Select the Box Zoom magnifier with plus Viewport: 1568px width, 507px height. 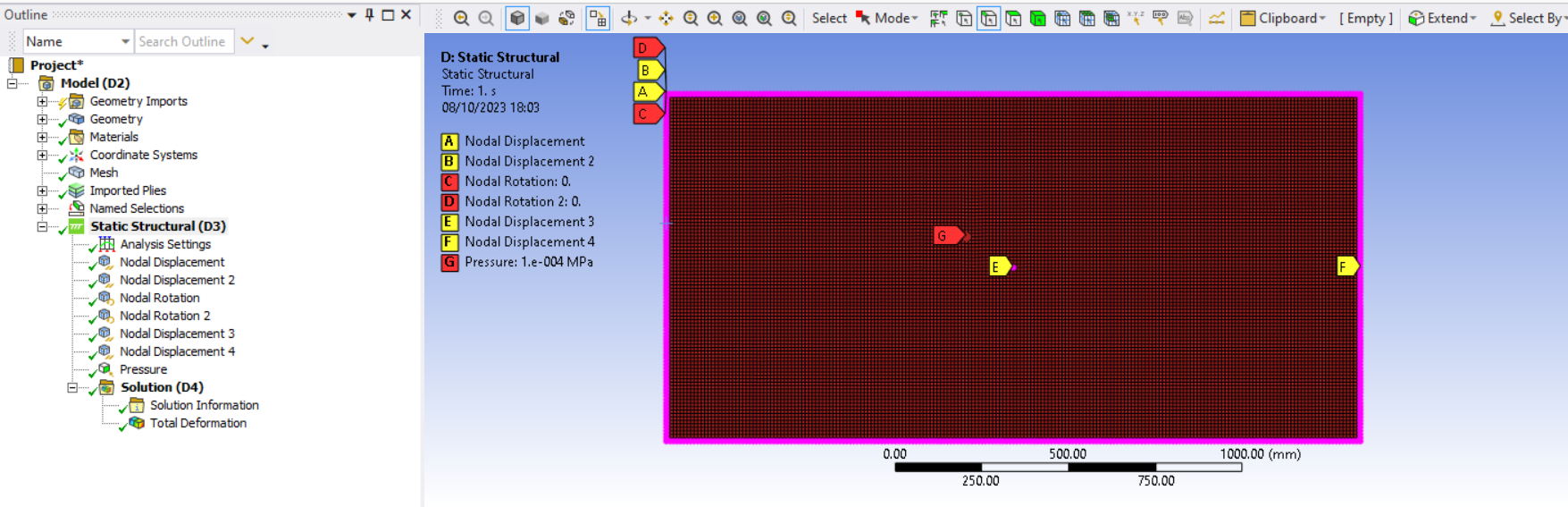click(715, 18)
